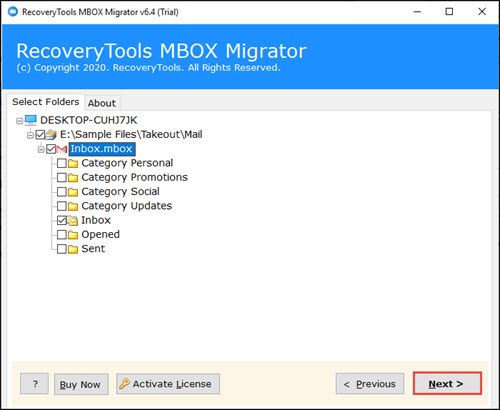This screenshot has height=410, width=500.
Task: Enable the Category Updates checkbox
Action: coord(62,206)
